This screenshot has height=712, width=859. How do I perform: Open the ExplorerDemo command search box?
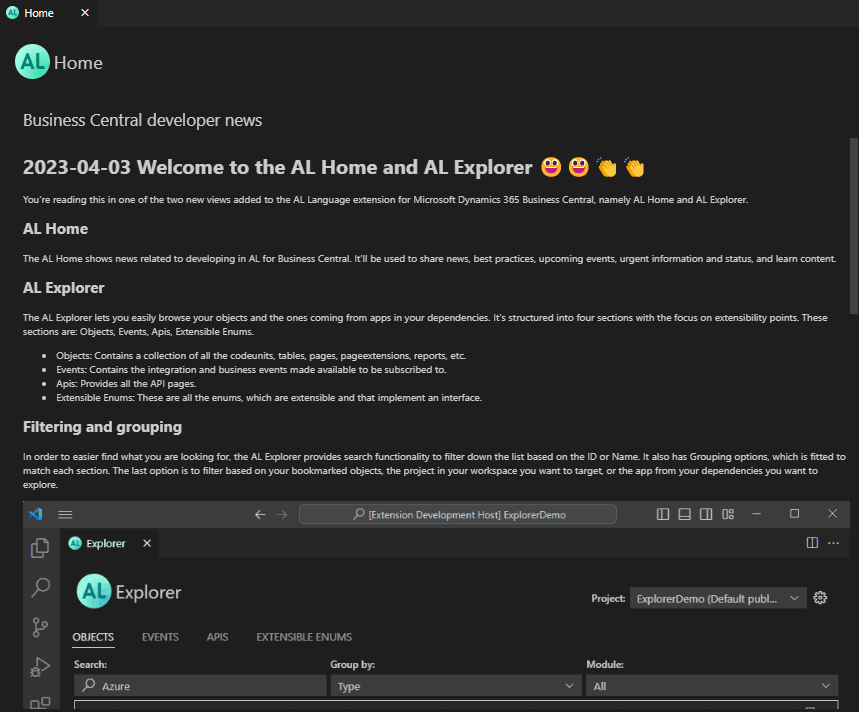[457, 514]
